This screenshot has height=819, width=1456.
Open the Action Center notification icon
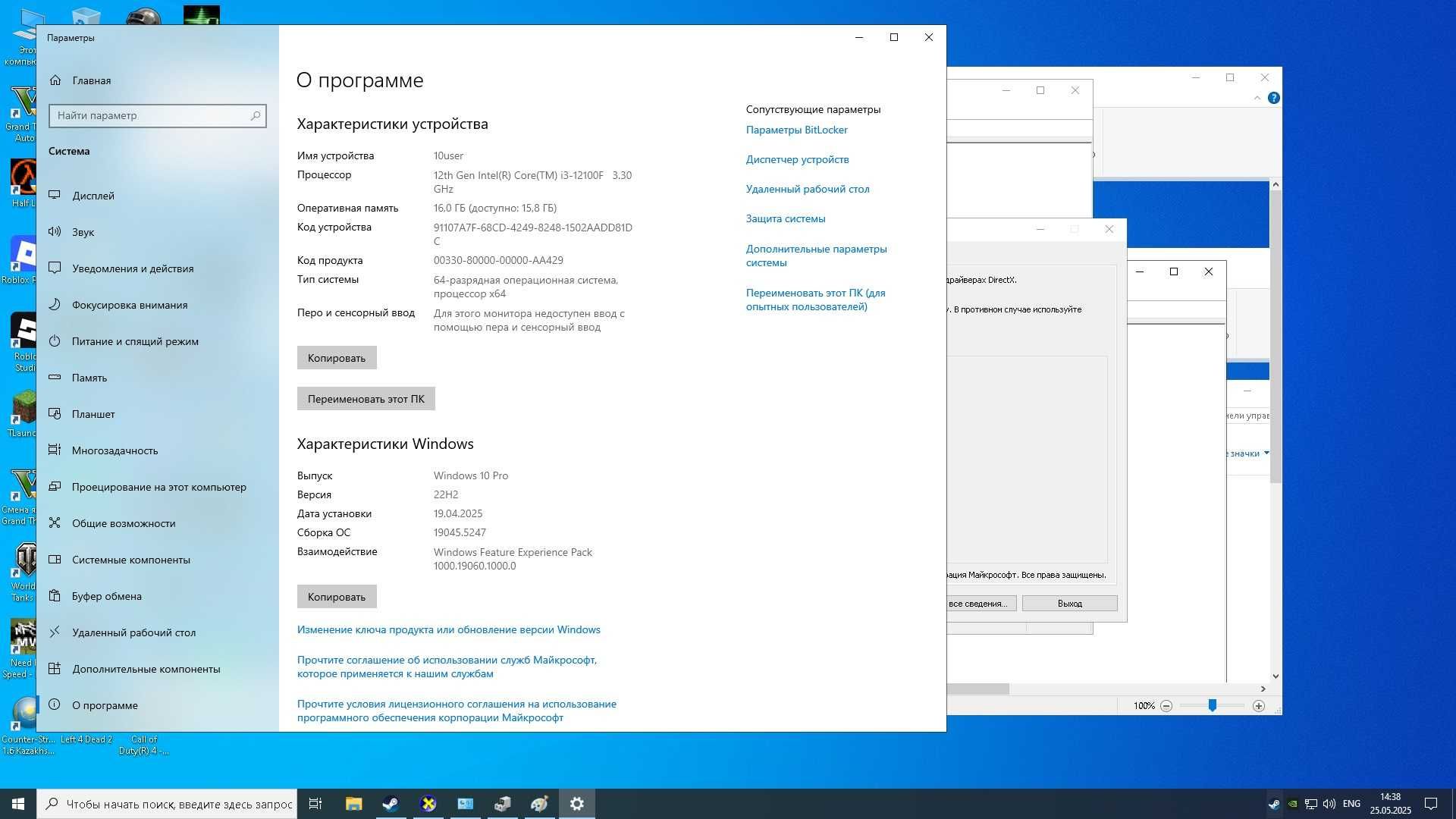1431,804
